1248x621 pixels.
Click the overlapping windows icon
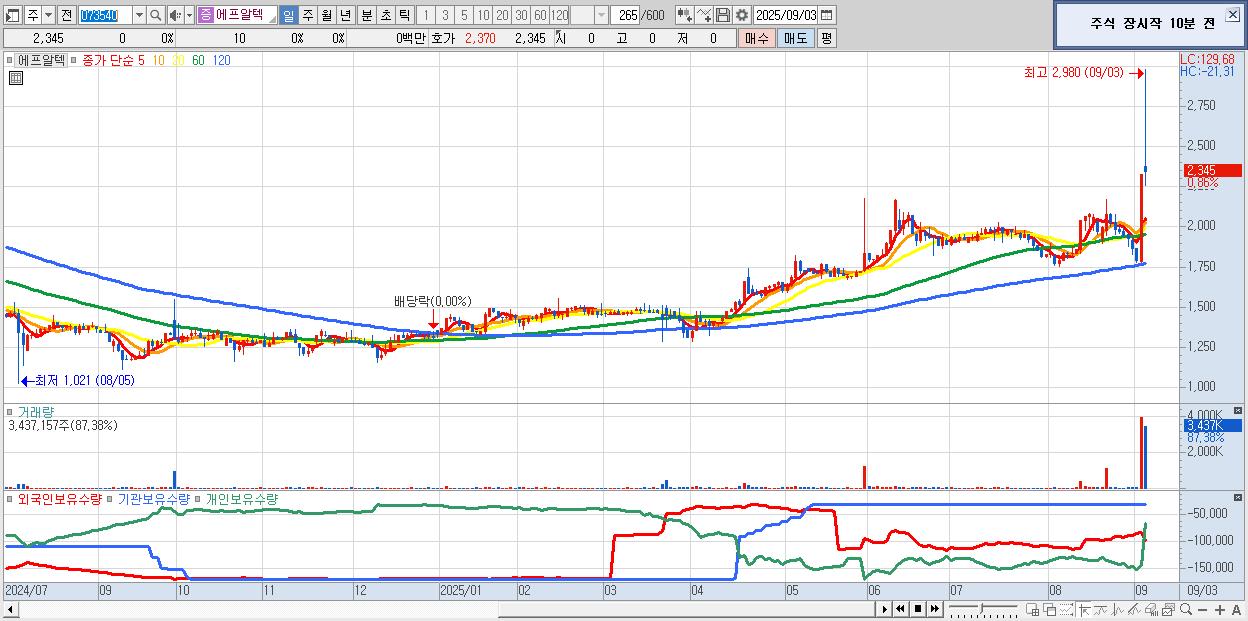point(1049,609)
